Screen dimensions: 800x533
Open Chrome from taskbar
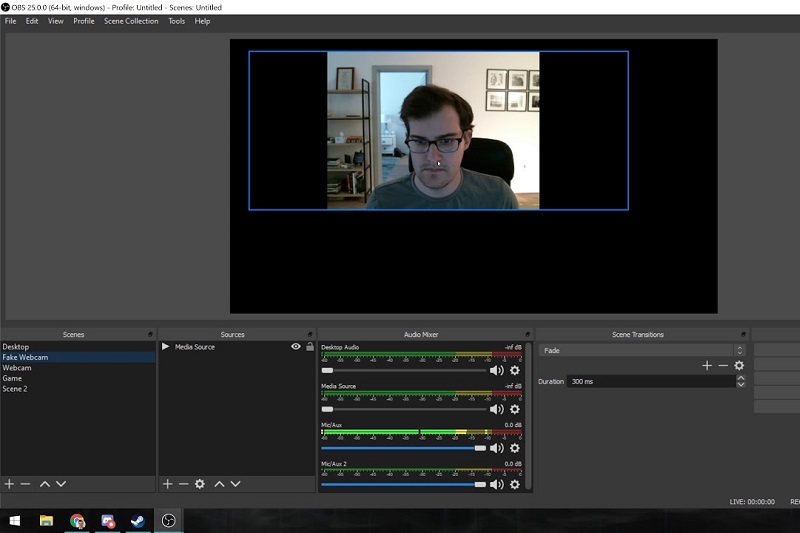(77, 521)
